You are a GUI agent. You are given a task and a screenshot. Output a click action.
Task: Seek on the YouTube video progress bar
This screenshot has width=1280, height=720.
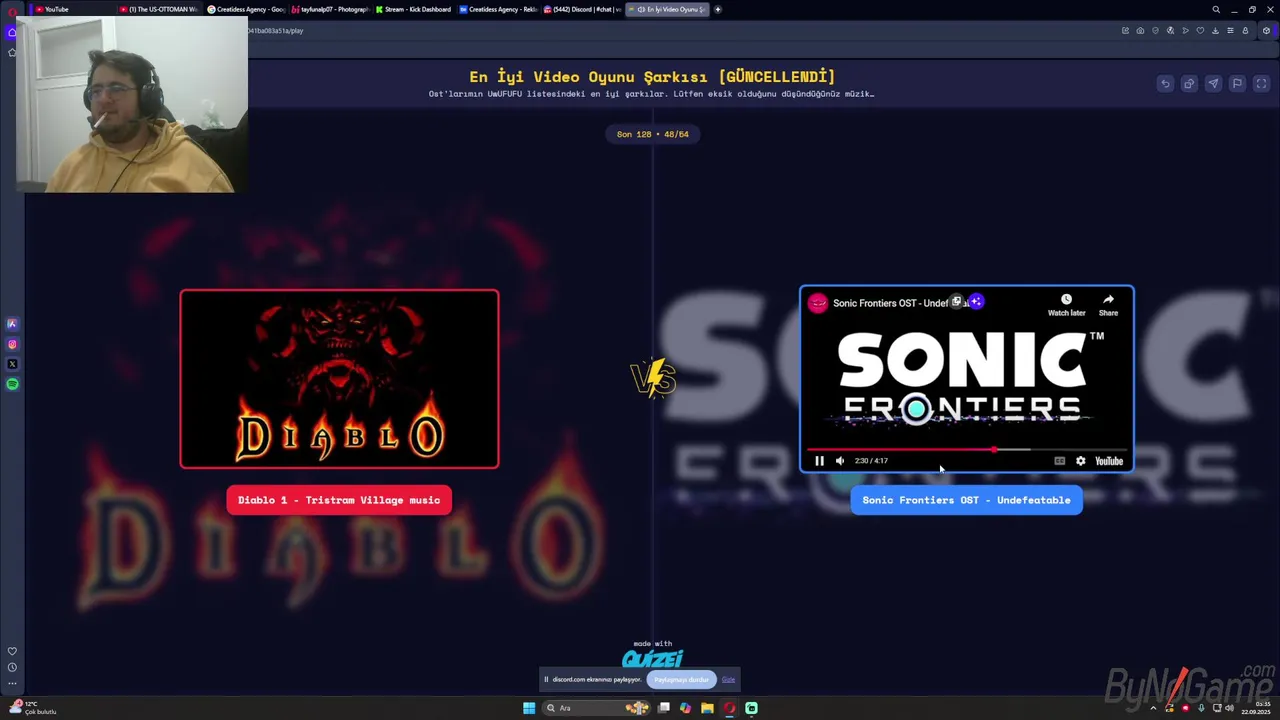coord(966,450)
